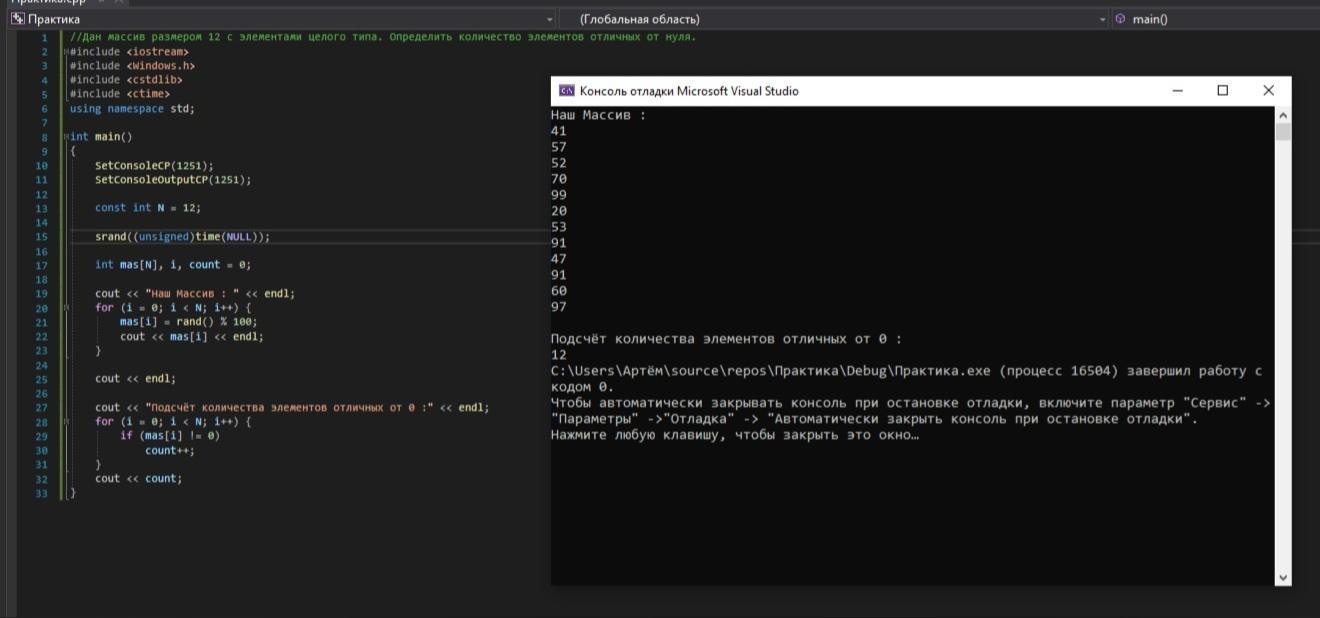Place cursor on the const int N line
Screen dimensions: 1320x618
pos(147,208)
